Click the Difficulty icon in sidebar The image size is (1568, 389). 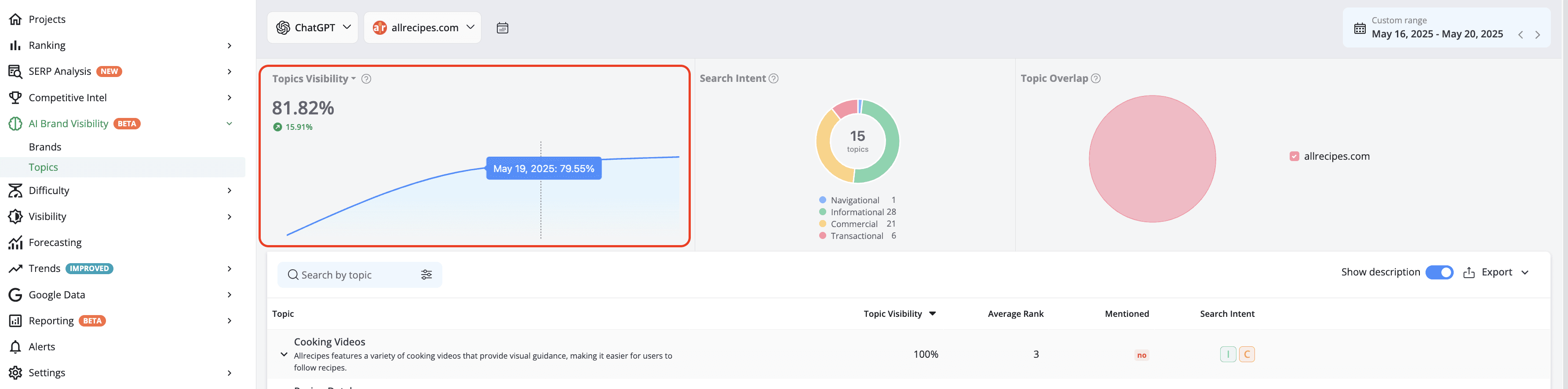pyautogui.click(x=15, y=191)
